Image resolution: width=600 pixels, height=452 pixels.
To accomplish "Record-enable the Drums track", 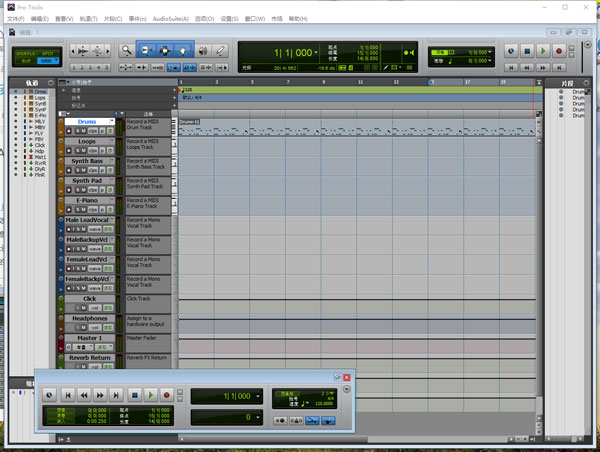I will coord(70,130).
